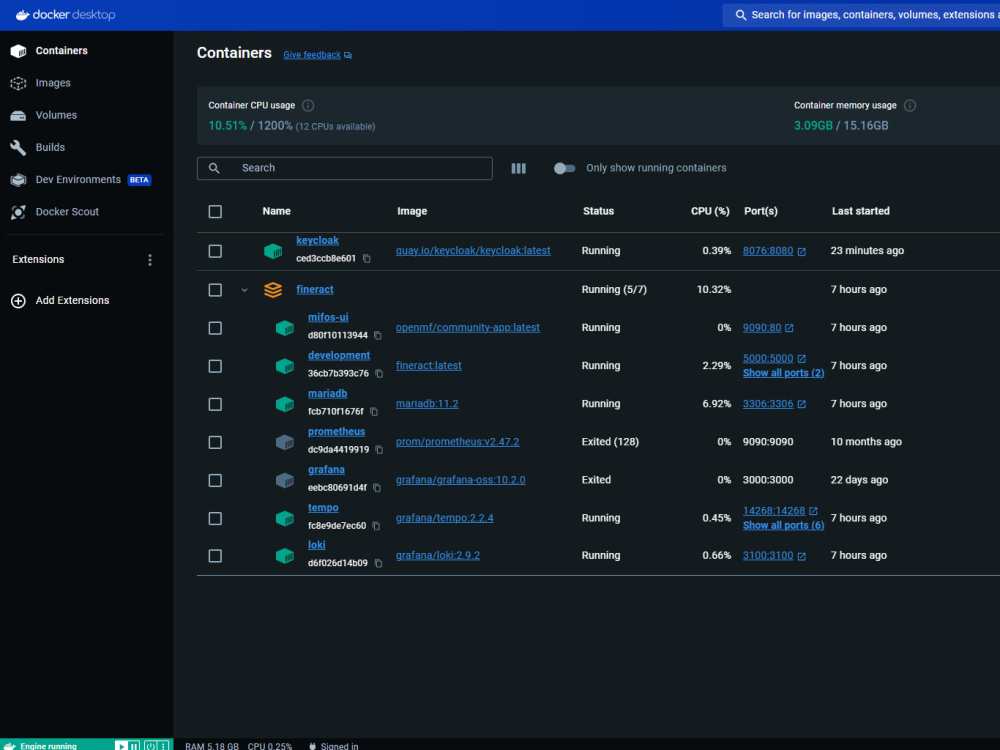Open external icon next to 9090:80
This screenshot has width=1000, height=750.
789,328
